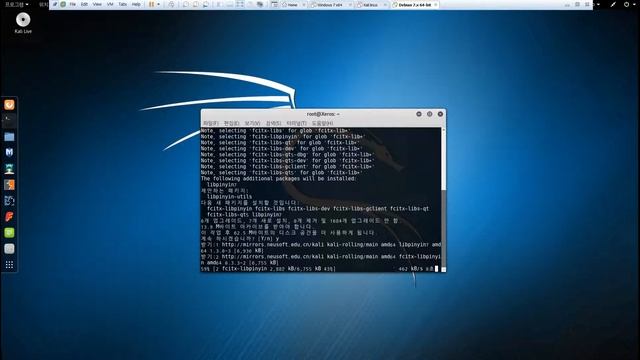Open the 프로그램 applications menu in top bar
Screen dimensions: 640x360
click(x=16, y=4)
